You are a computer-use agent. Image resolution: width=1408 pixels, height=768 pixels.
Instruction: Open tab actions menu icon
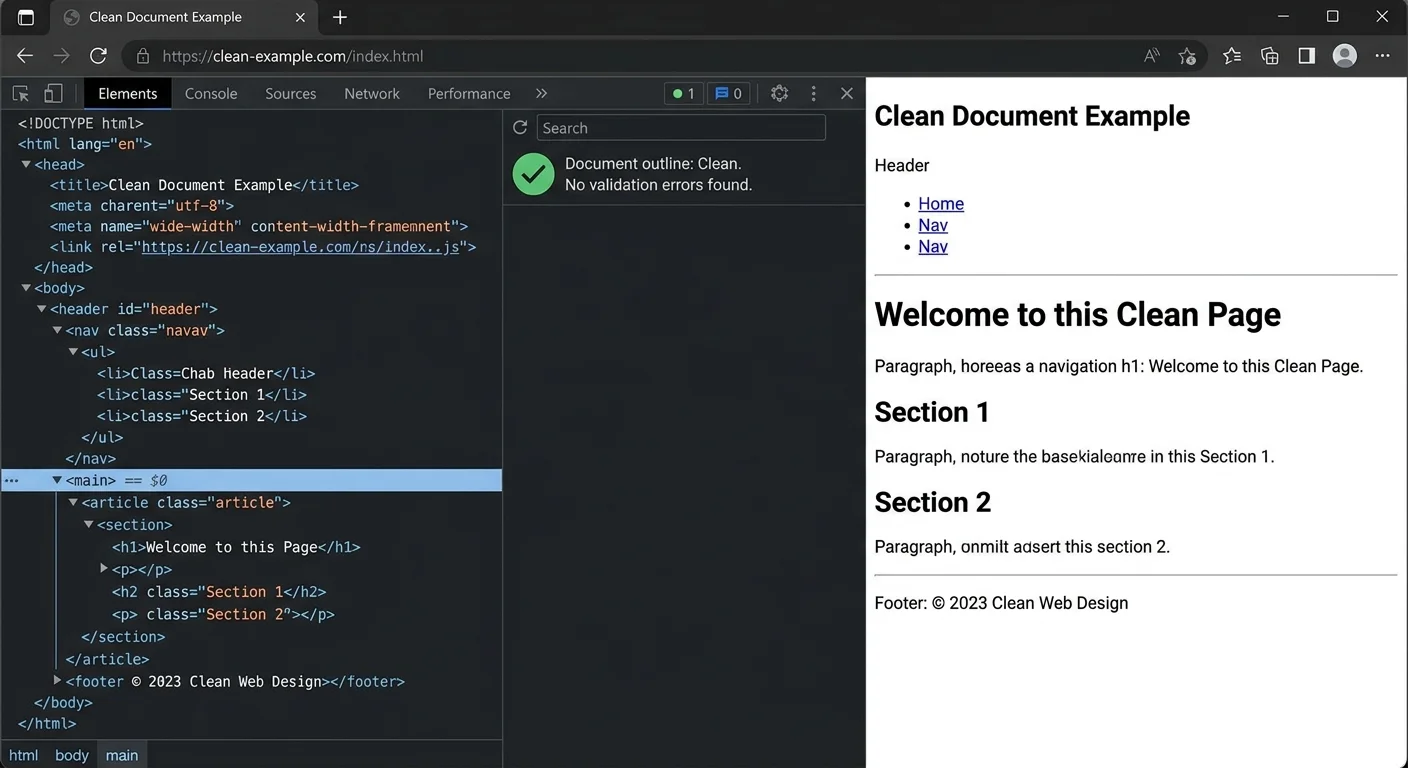(26, 17)
